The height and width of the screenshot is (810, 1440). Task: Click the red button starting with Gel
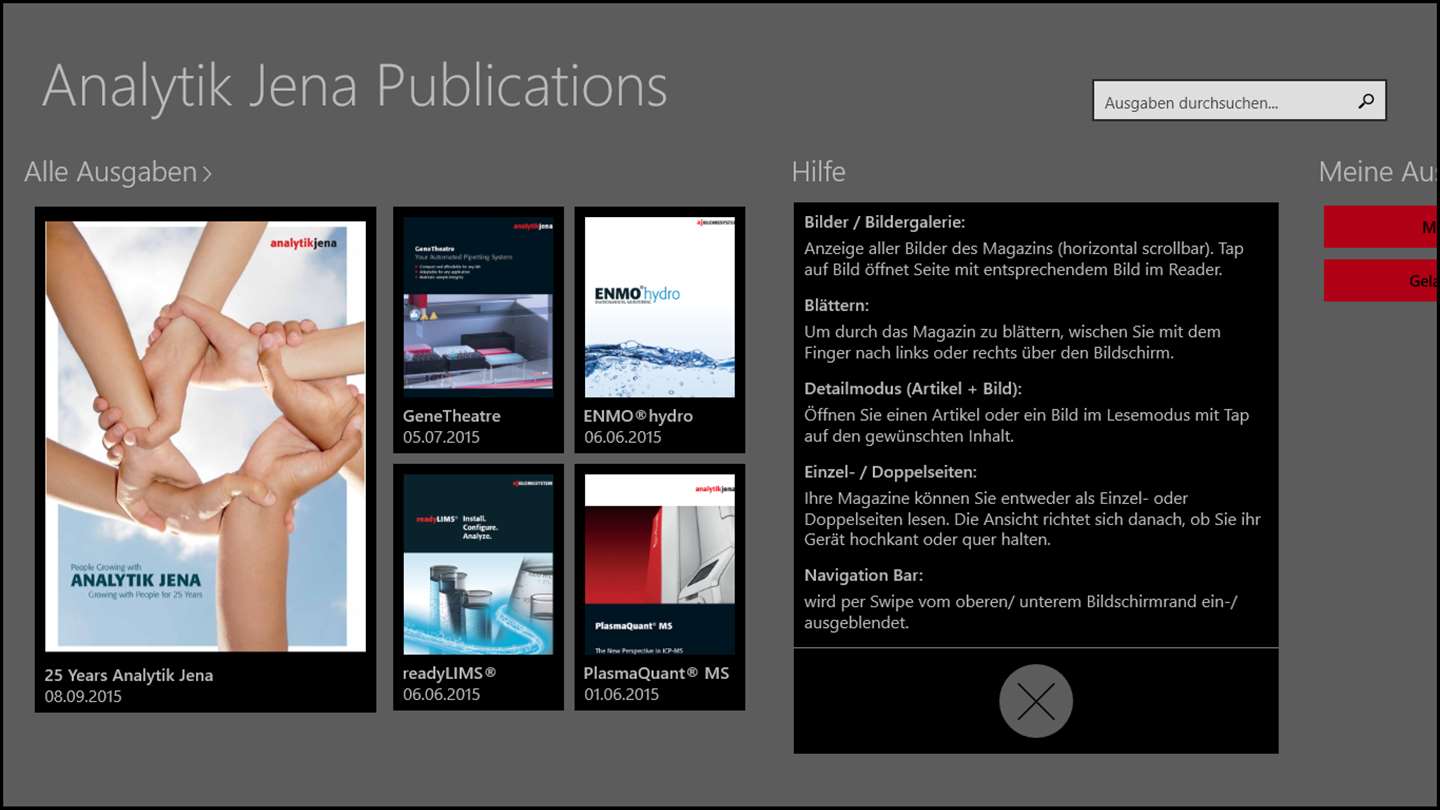1382,280
